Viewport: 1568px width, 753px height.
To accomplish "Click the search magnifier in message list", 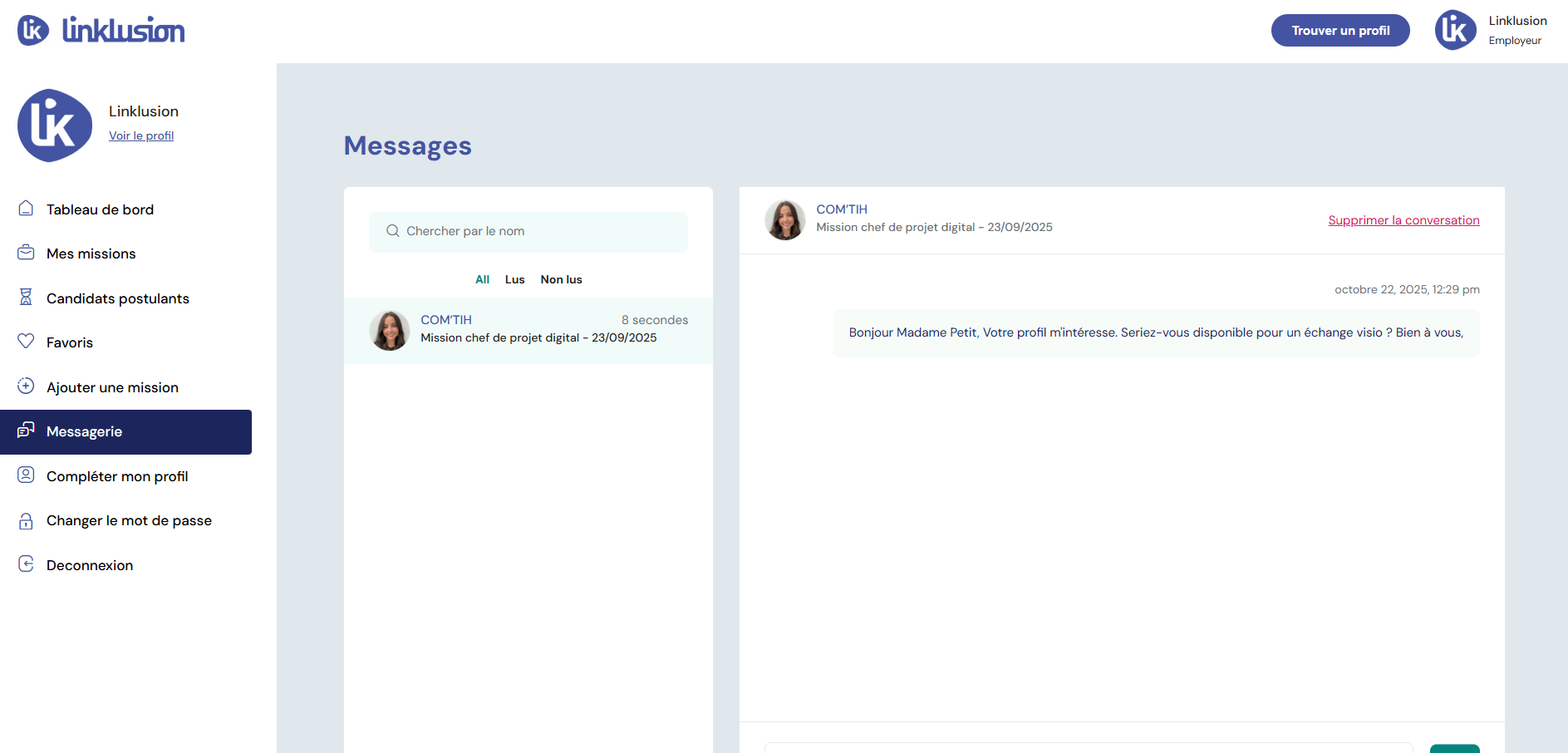I will 392,231.
